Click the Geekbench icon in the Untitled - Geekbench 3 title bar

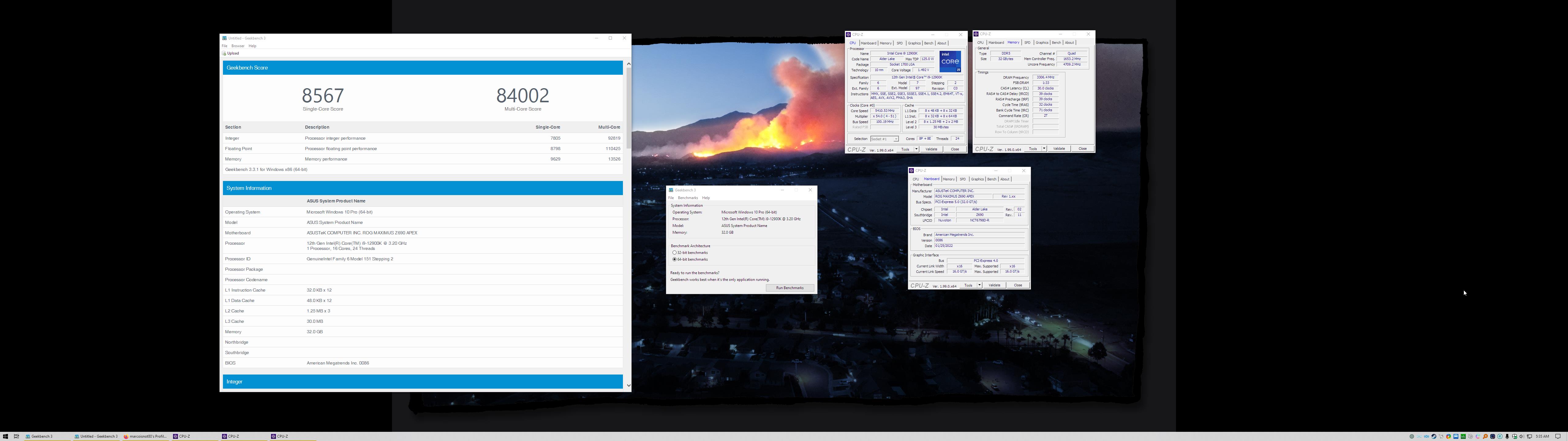click(x=224, y=38)
